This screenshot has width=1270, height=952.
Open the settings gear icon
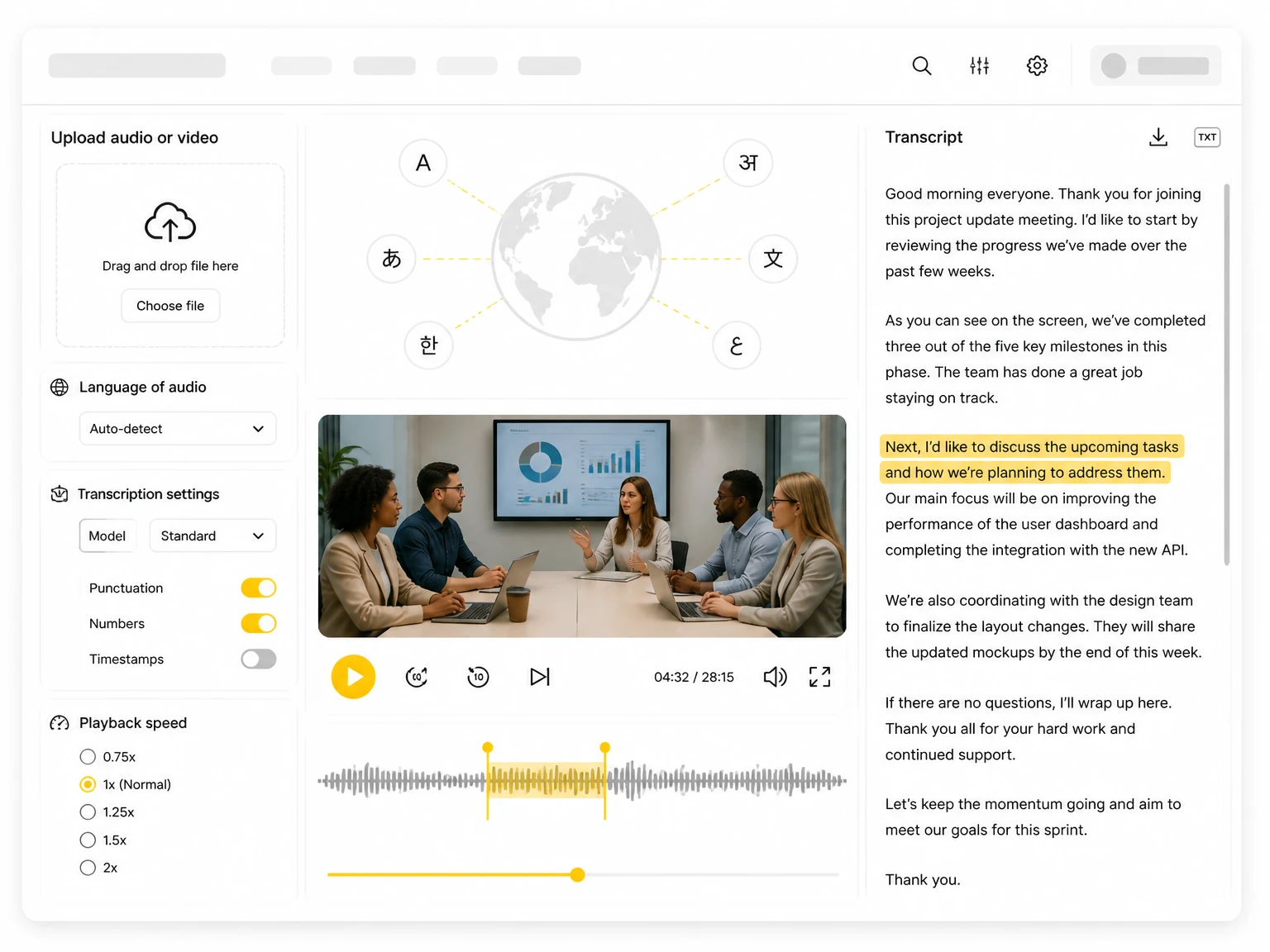tap(1037, 65)
